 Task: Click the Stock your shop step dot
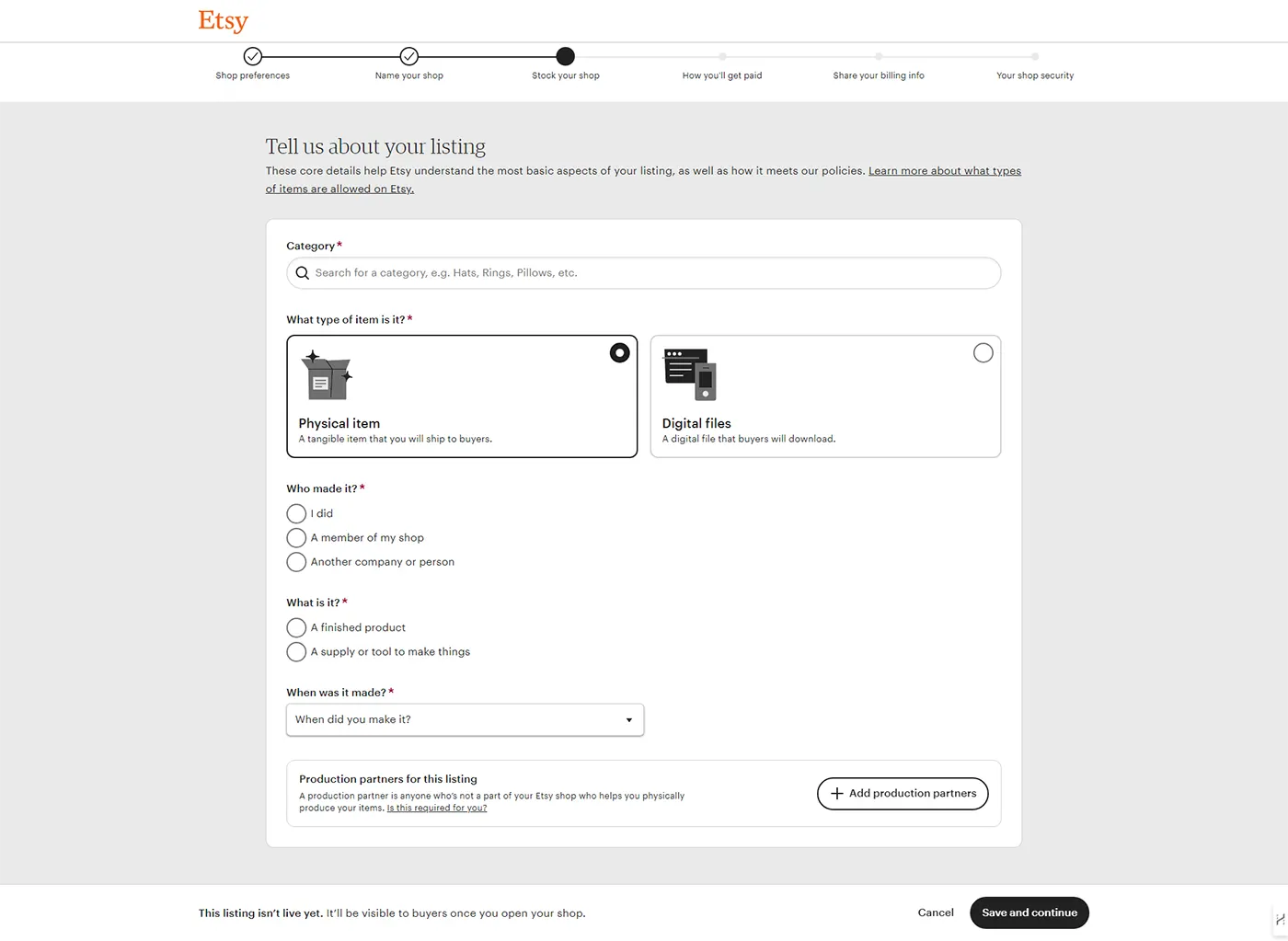(x=566, y=56)
